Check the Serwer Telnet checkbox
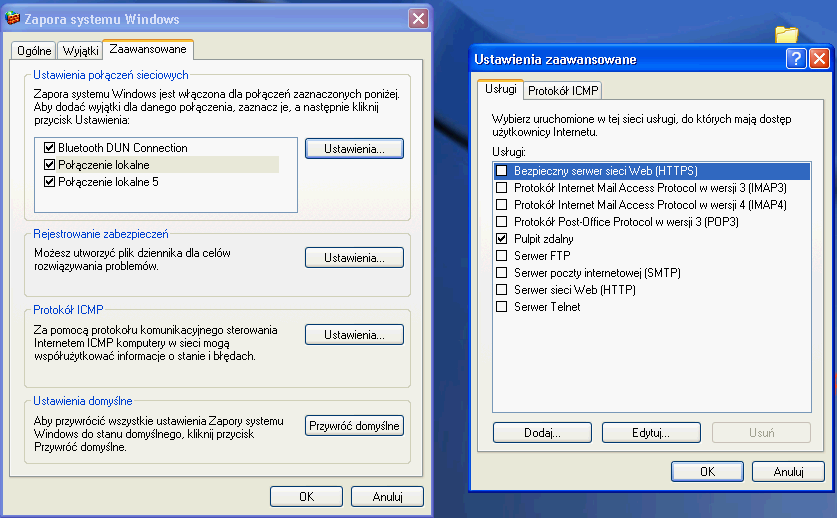 [501, 307]
